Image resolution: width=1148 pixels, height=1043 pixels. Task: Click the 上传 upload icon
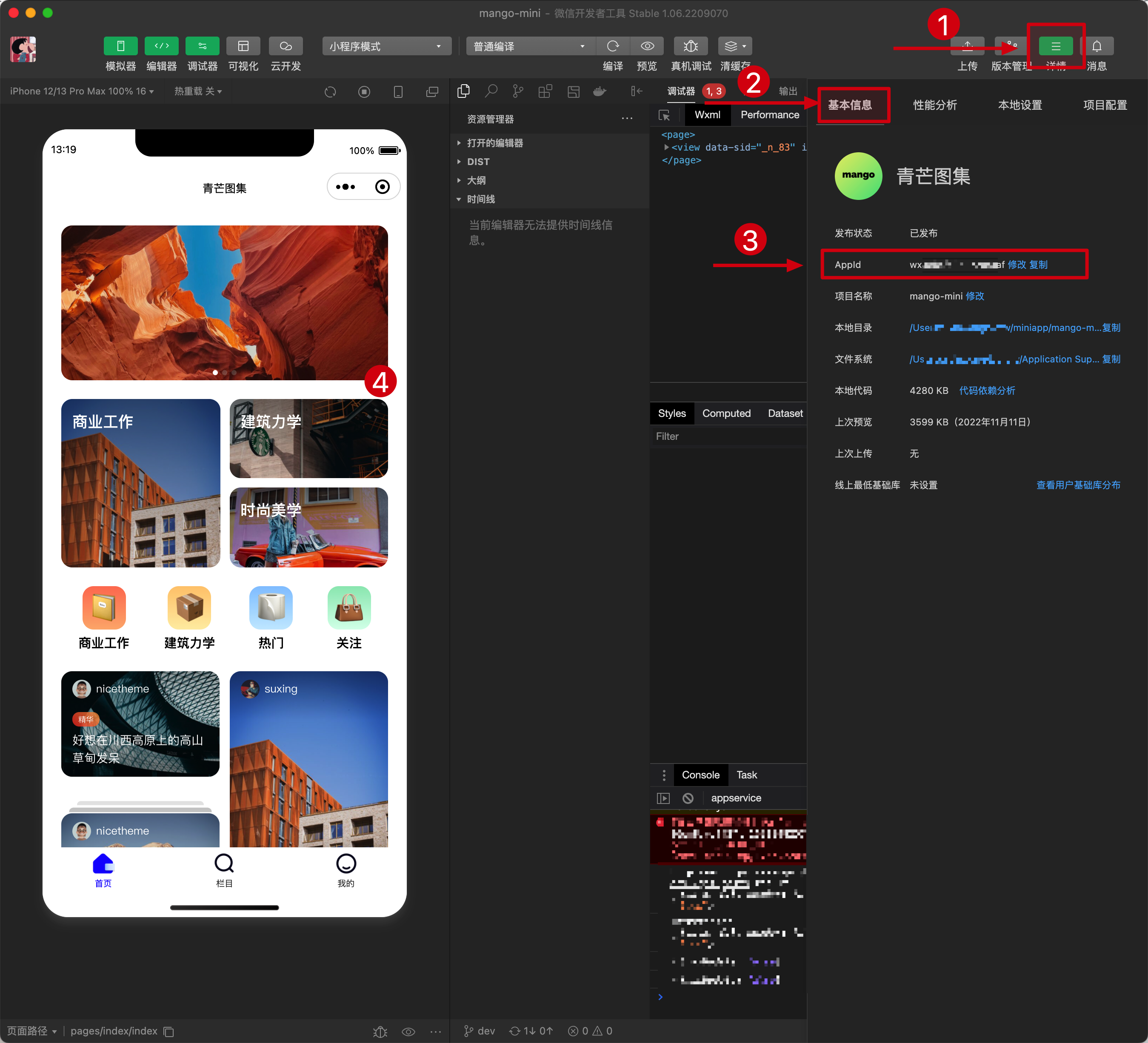point(967,46)
